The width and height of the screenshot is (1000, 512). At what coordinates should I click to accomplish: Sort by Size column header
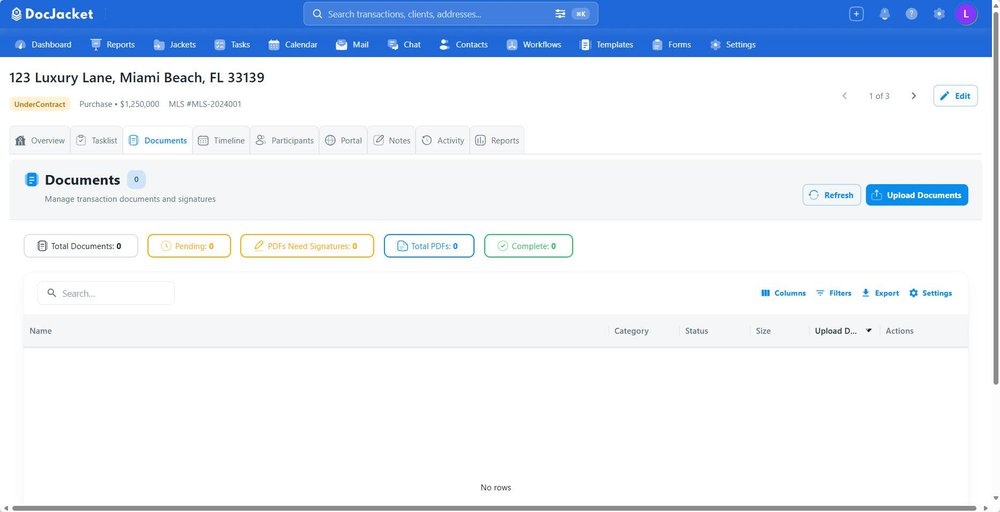pyautogui.click(x=763, y=331)
